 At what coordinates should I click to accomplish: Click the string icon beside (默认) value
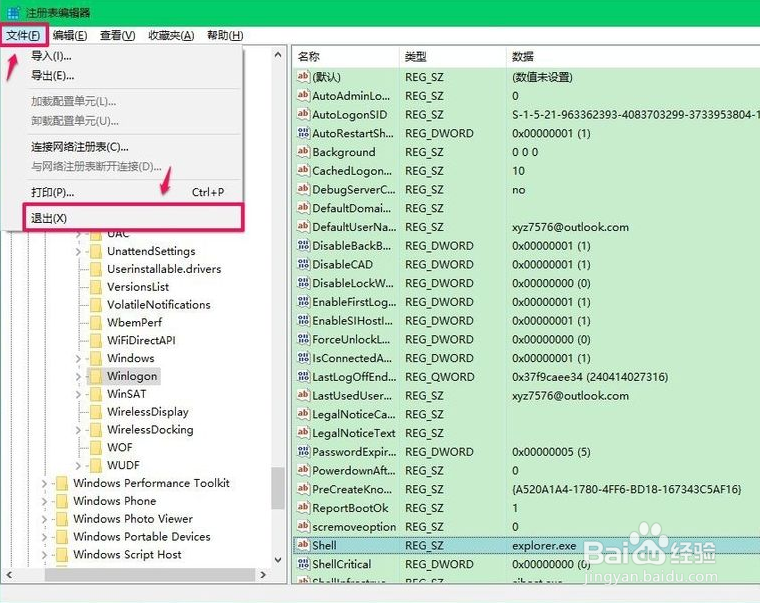[303, 76]
